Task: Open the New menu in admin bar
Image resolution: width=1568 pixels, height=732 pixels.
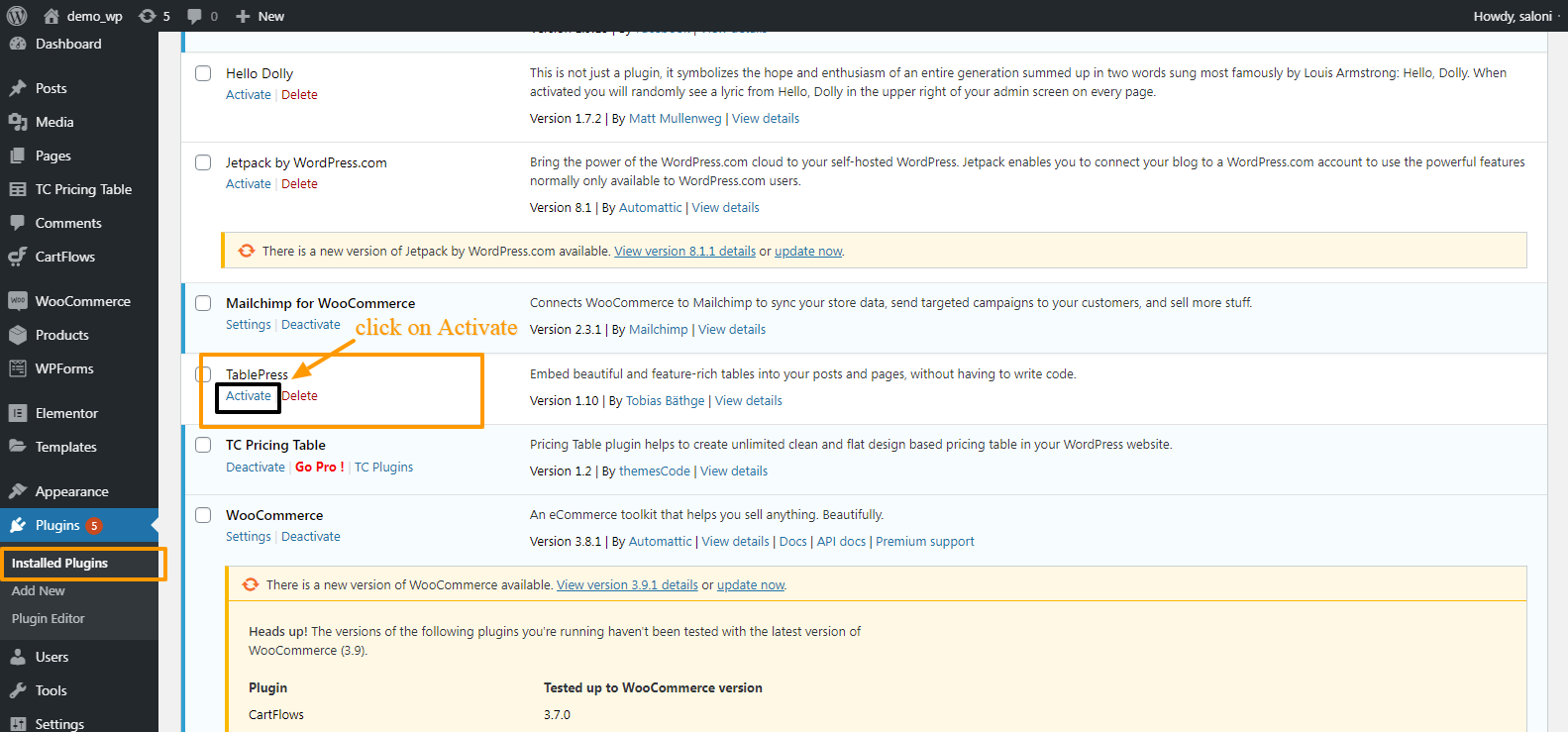Action: [x=260, y=16]
